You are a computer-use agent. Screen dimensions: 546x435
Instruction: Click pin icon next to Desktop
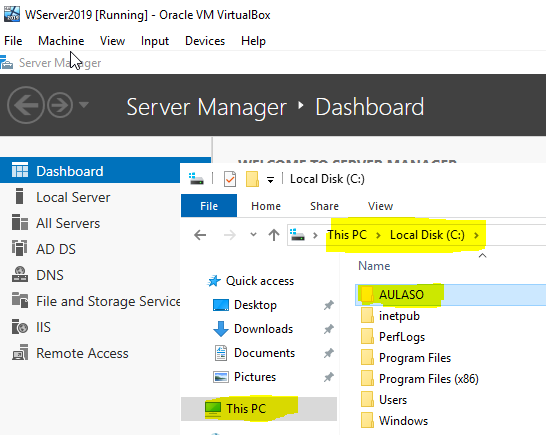[328, 305]
